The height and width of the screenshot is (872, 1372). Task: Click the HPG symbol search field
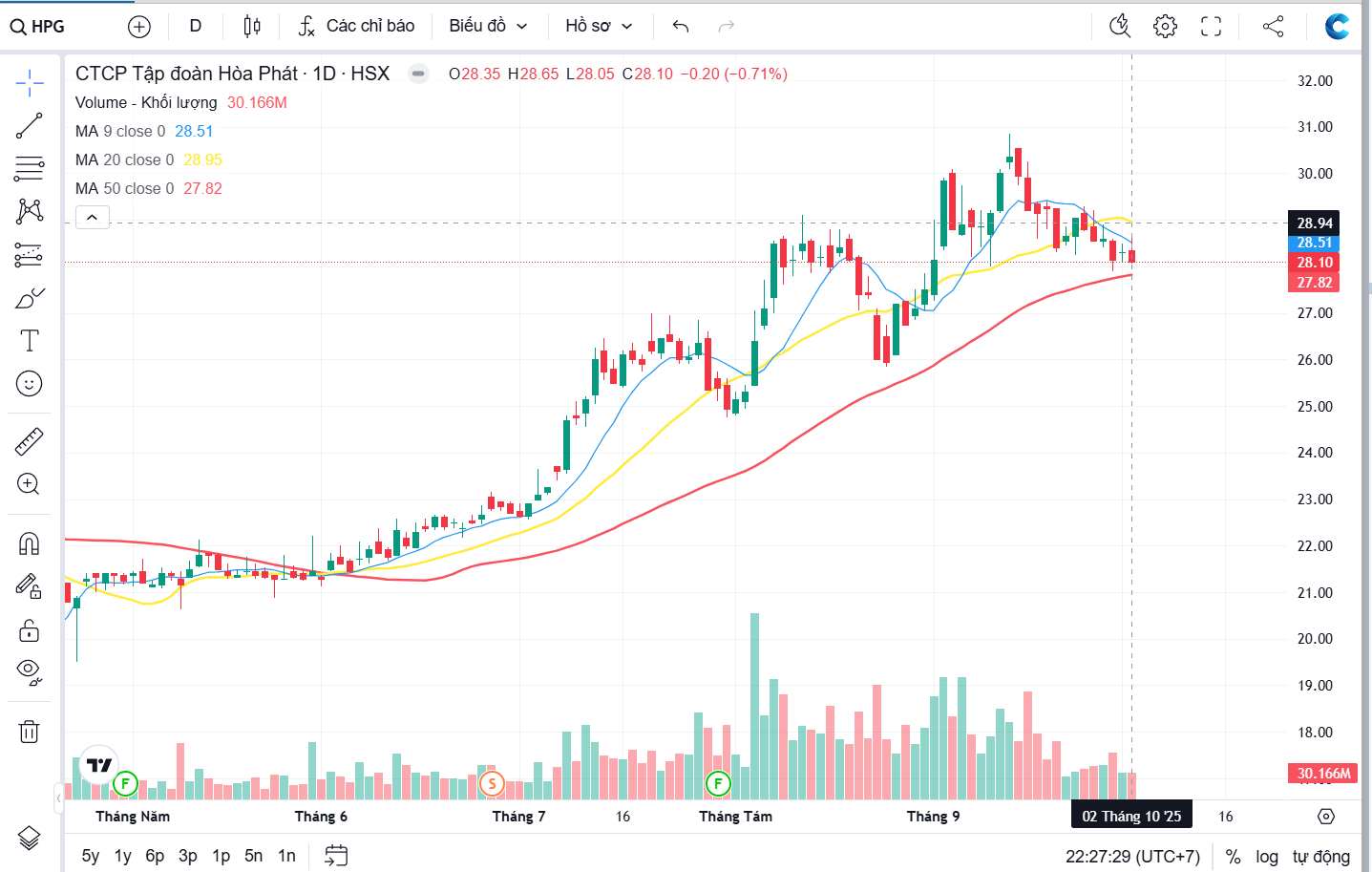[38, 26]
